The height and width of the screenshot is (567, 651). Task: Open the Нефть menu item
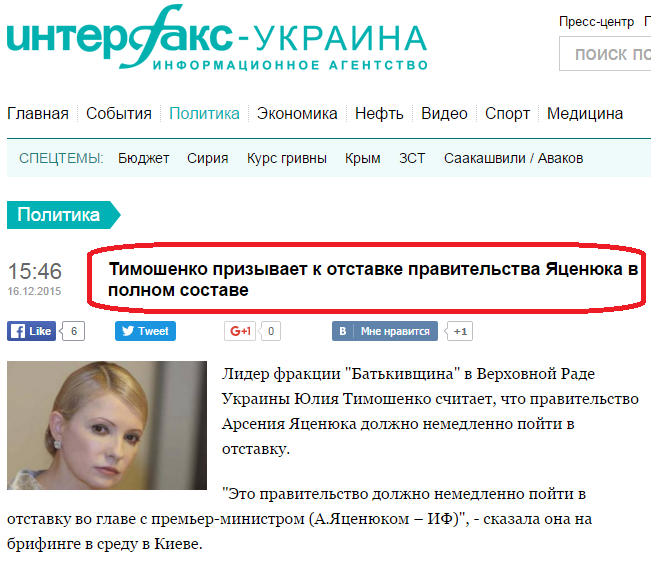pos(379,113)
